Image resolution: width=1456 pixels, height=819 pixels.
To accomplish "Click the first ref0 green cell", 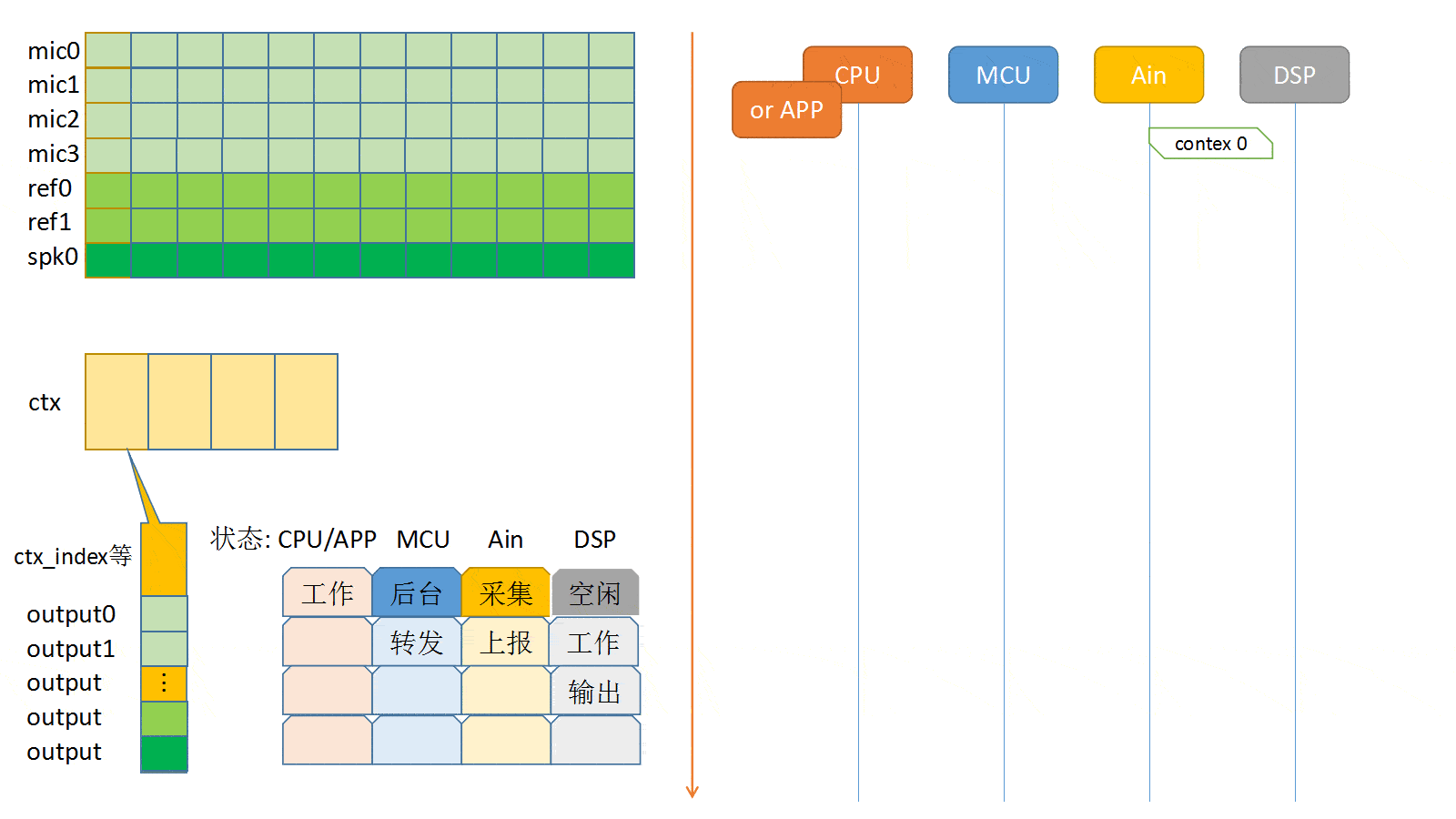I will (x=108, y=190).
